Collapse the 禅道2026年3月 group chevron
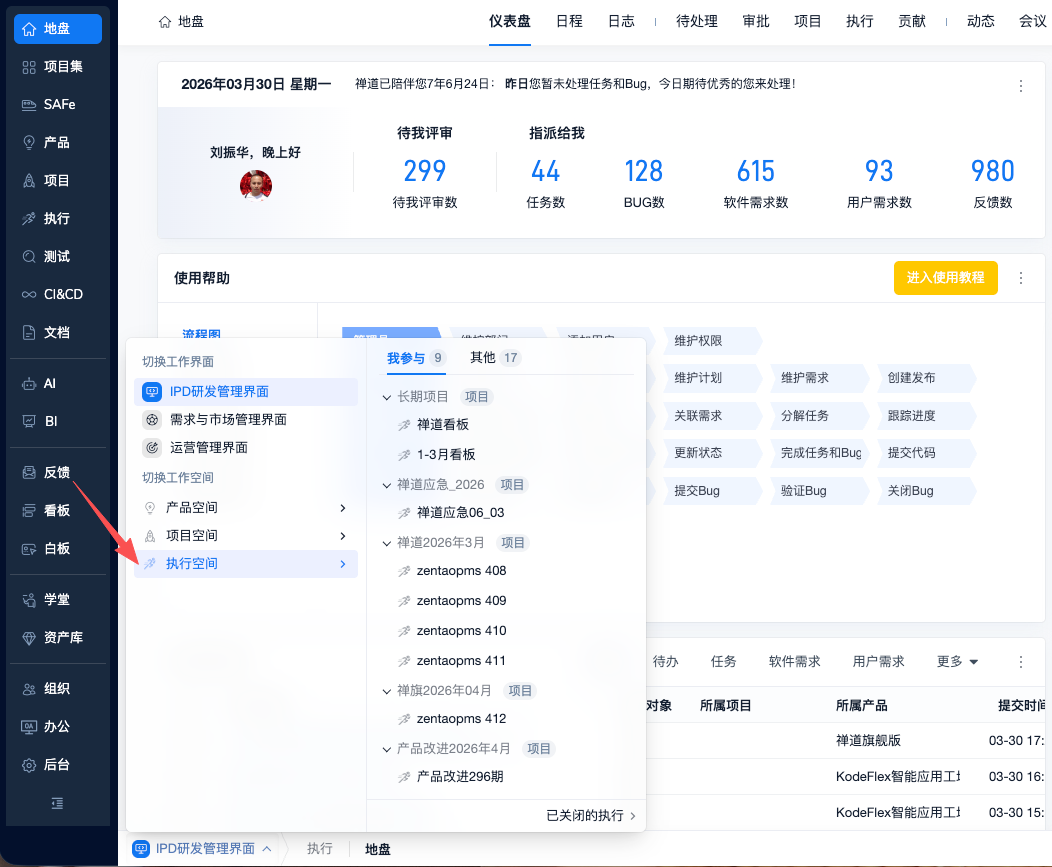Viewport: 1052px width, 867px height. [x=386, y=543]
